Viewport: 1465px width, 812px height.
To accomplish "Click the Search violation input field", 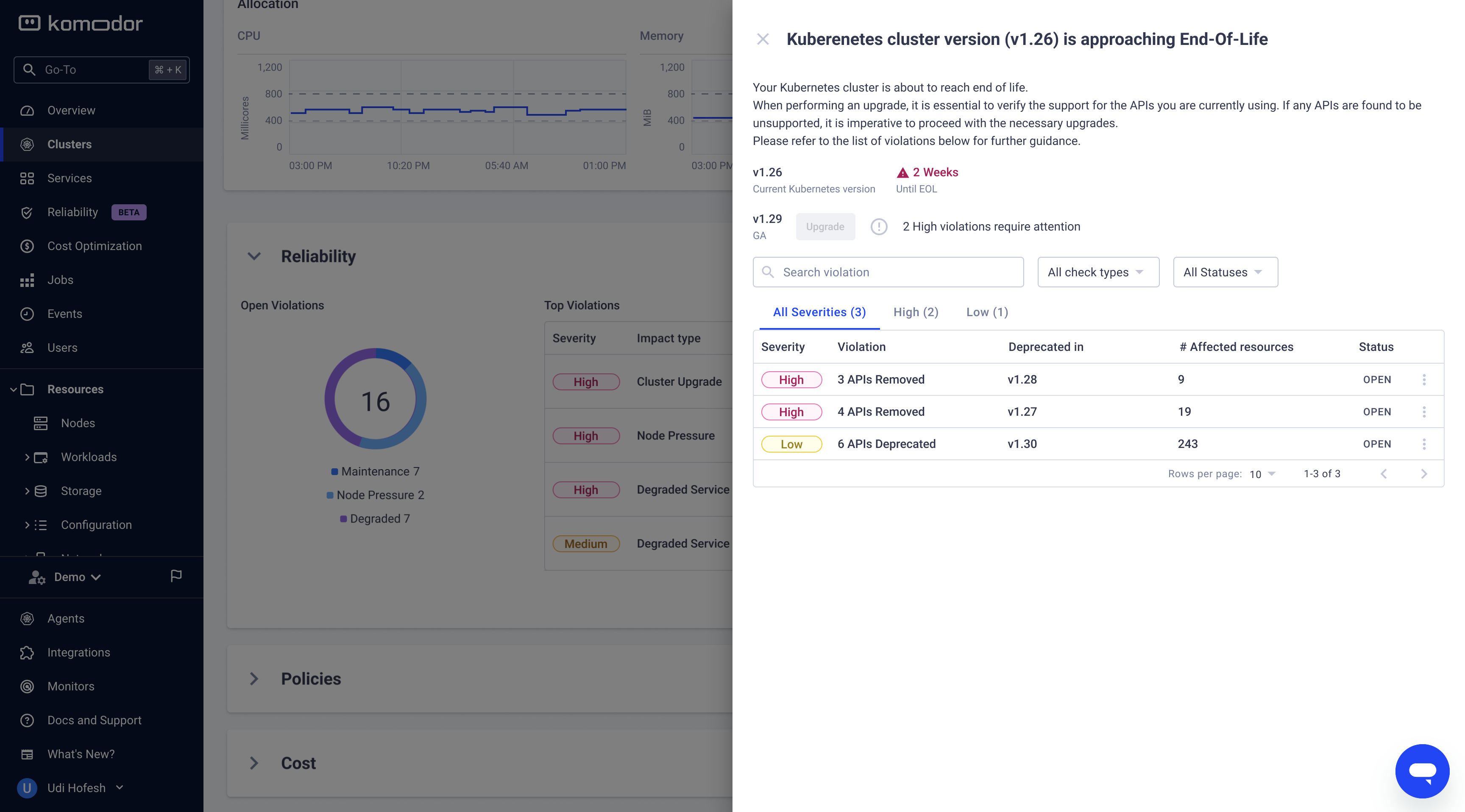I will click(x=888, y=272).
